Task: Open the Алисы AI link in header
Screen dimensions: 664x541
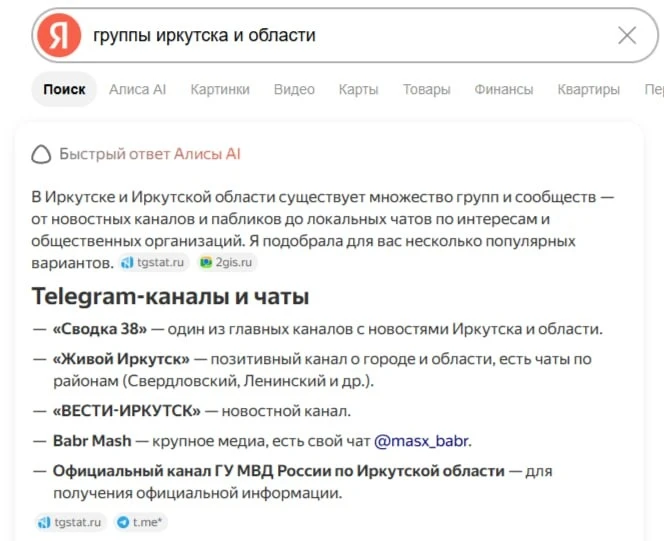Action: tap(207, 154)
